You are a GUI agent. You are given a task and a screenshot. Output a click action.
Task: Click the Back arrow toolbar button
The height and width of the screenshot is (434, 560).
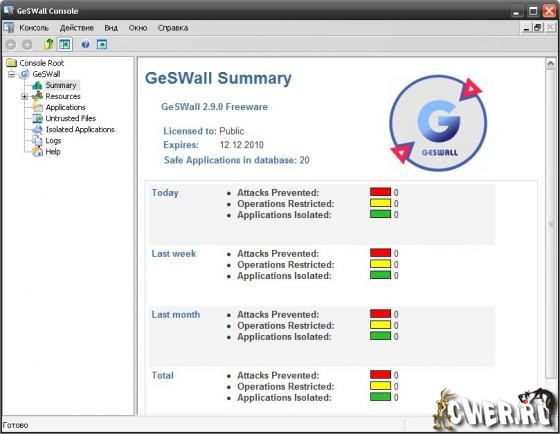tap(11, 45)
